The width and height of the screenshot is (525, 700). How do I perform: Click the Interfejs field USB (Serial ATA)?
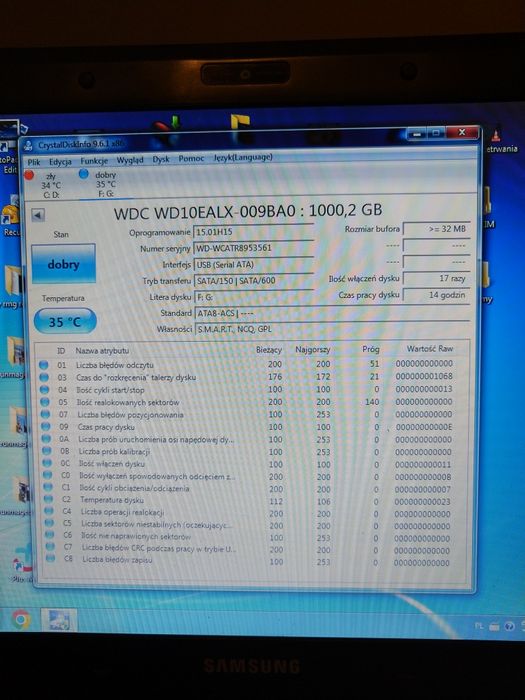pos(254,264)
